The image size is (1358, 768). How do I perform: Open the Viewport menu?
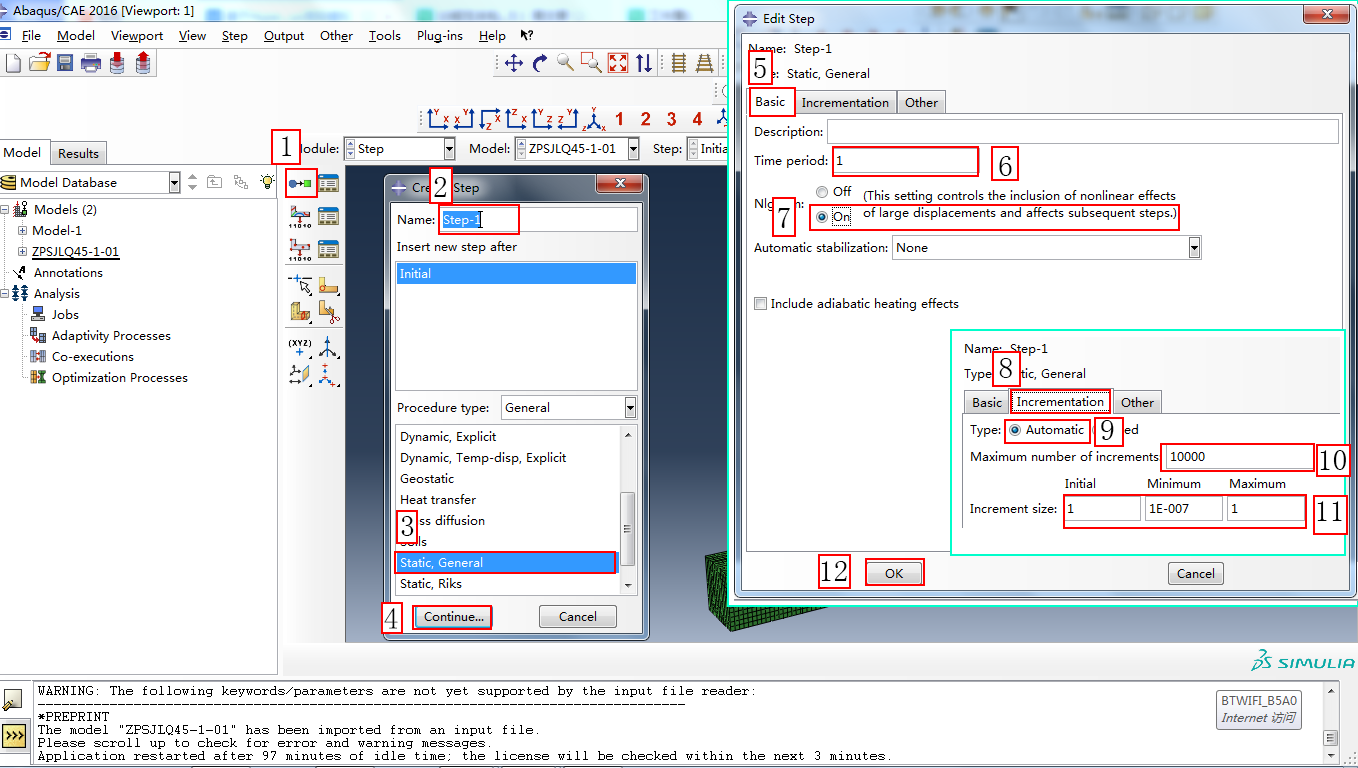coord(137,35)
